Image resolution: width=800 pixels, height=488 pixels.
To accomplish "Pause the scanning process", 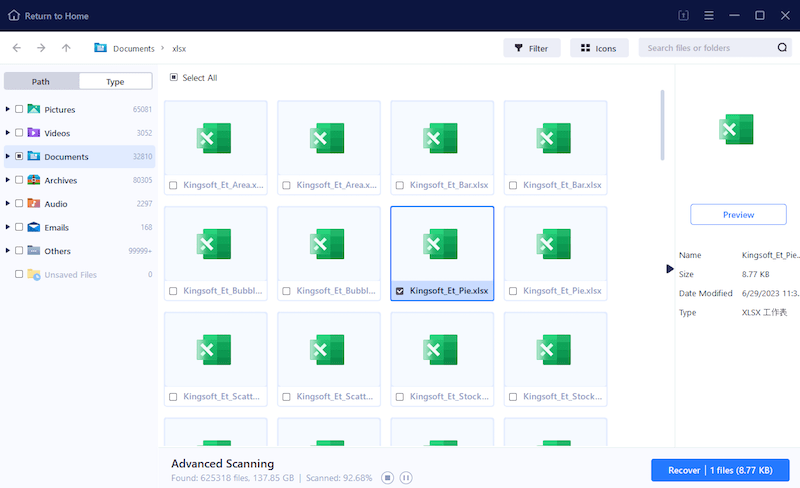I will [x=406, y=478].
